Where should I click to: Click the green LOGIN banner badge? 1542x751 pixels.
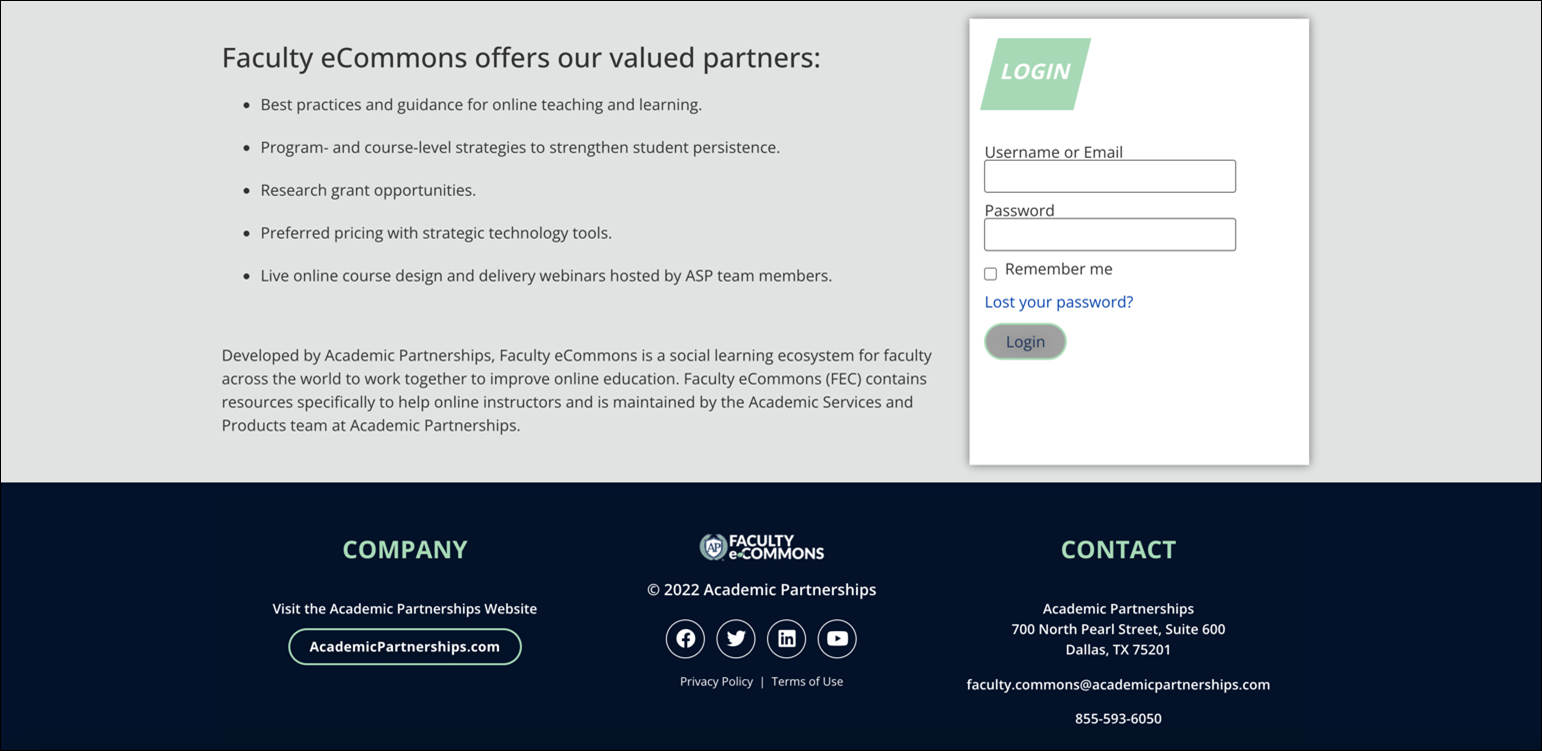1035,73
